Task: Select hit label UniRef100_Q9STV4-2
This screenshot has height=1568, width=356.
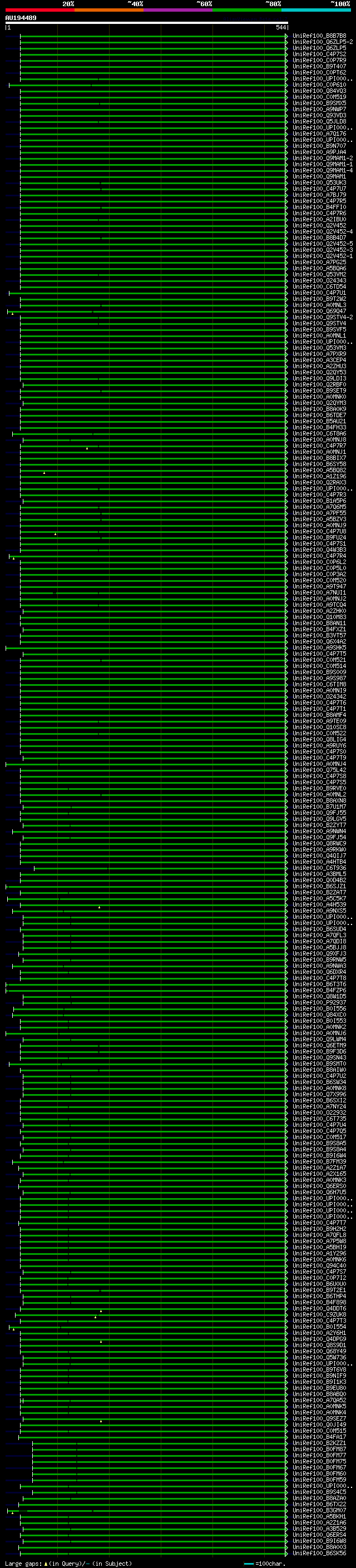Action: pyautogui.click(x=323, y=317)
